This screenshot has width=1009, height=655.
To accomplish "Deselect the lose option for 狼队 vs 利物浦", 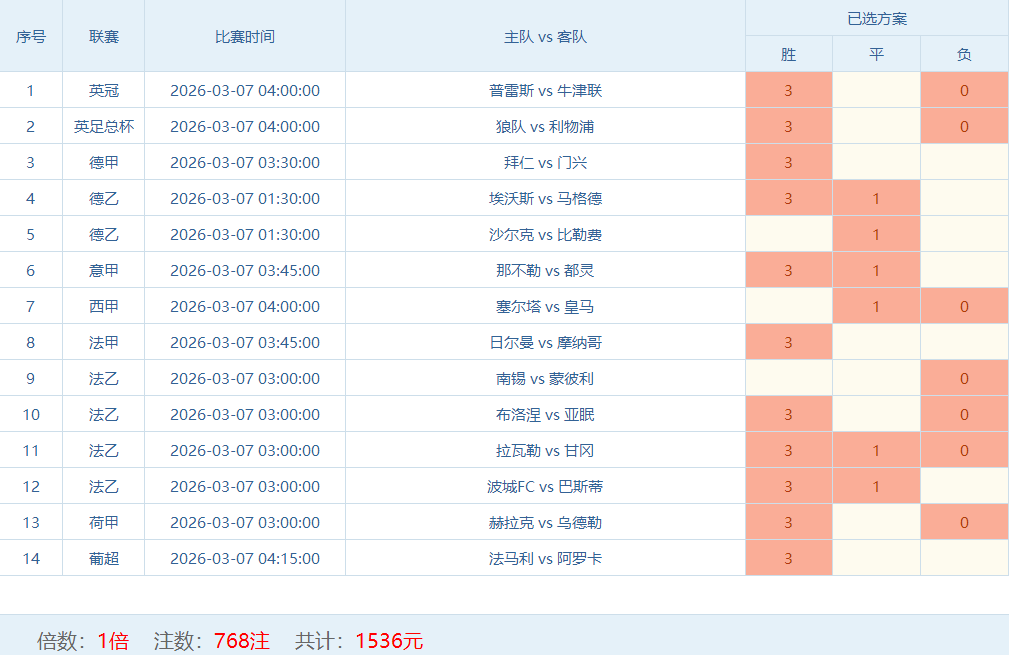I will (964, 127).
